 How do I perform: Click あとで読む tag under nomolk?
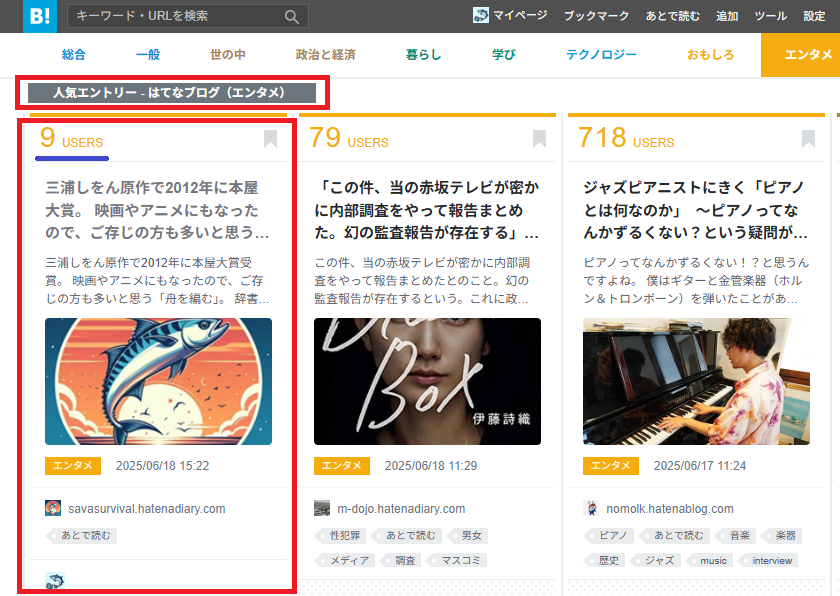675,535
